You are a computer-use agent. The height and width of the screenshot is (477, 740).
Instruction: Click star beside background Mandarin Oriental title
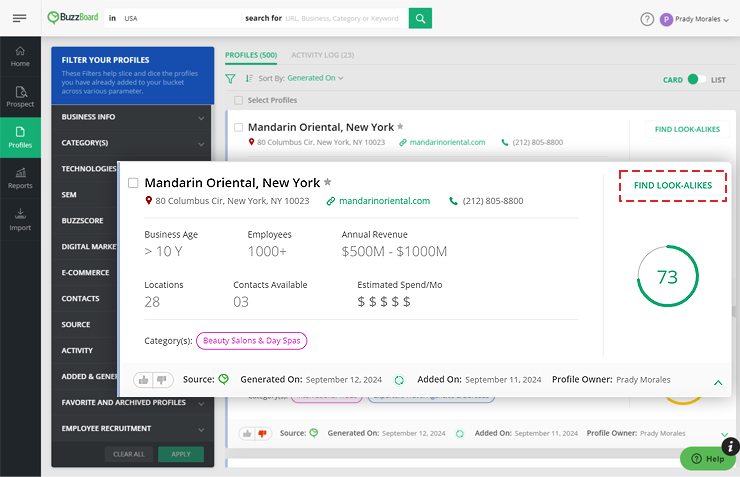click(400, 126)
